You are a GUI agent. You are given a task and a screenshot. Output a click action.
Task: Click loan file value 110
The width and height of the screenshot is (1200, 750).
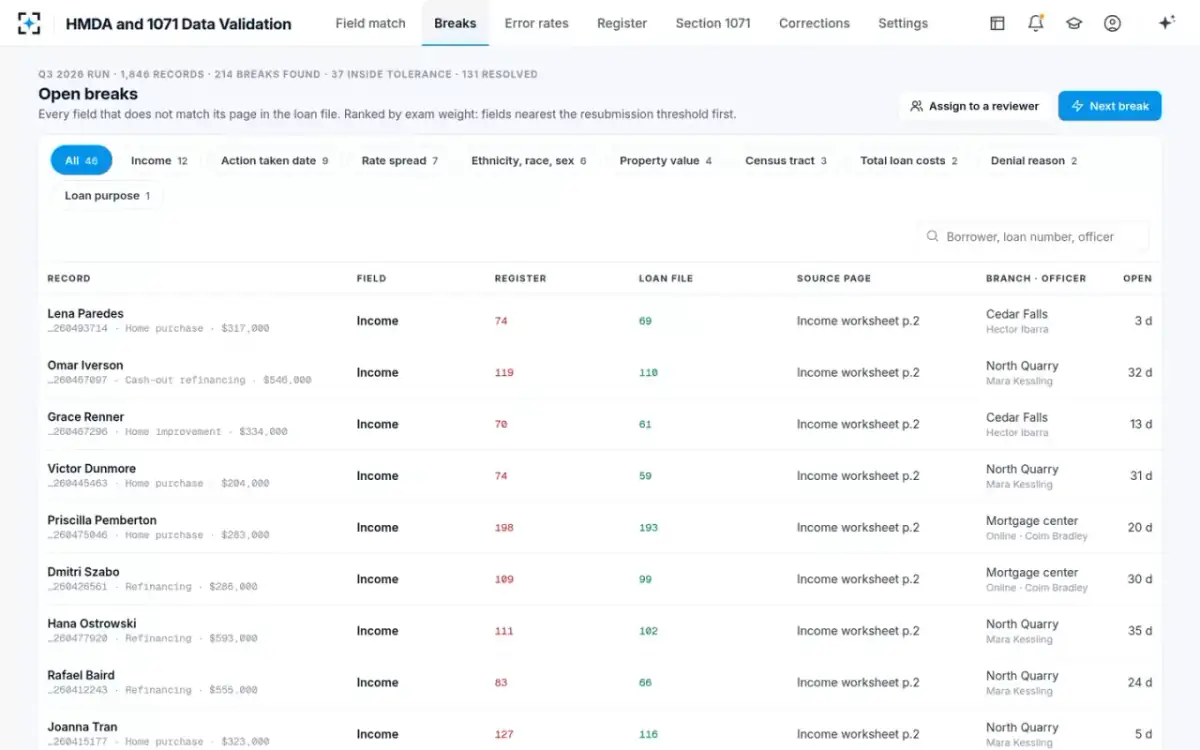click(648, 373)
